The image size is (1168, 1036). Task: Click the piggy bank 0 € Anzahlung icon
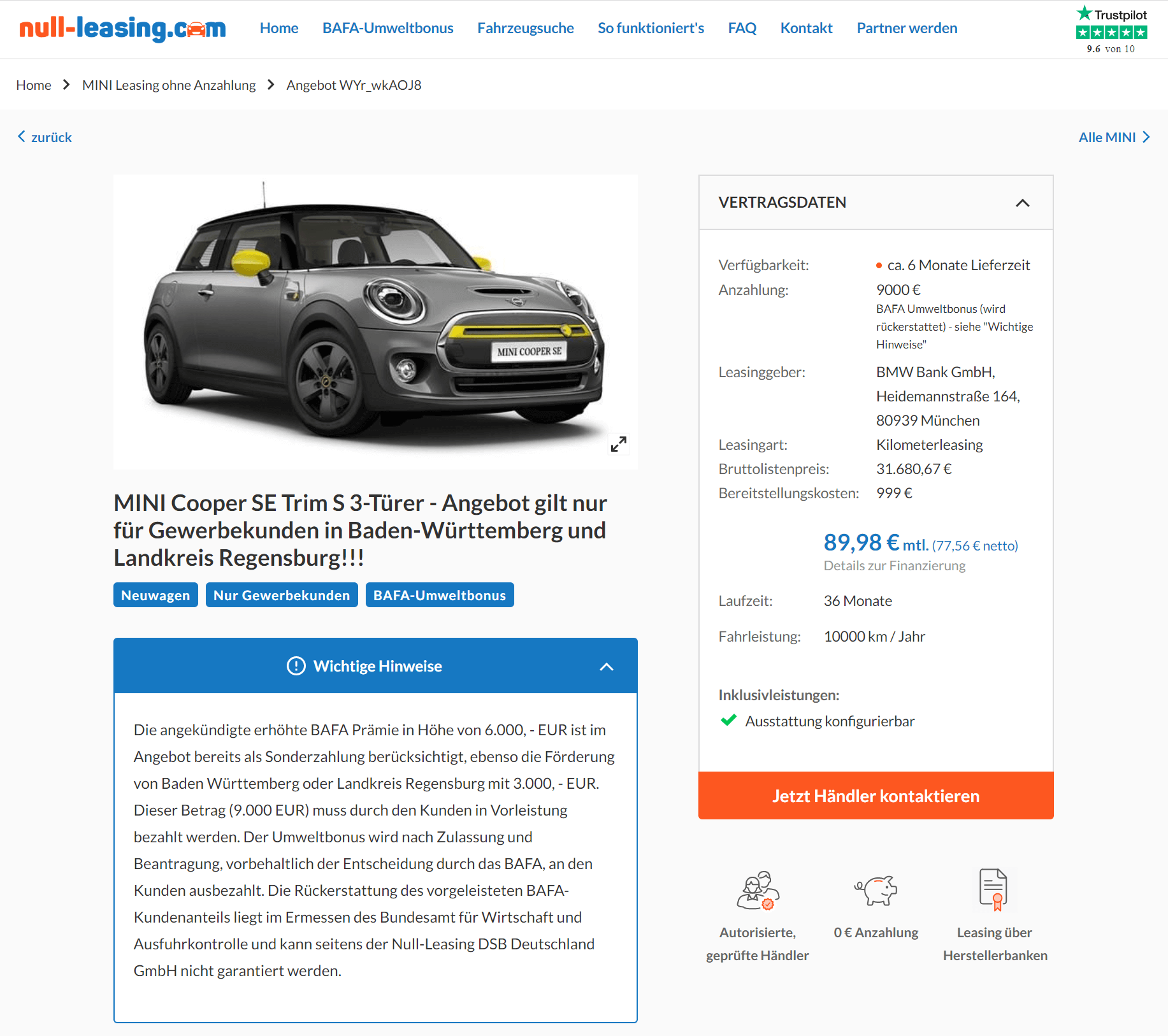click(x=876, y=890)
